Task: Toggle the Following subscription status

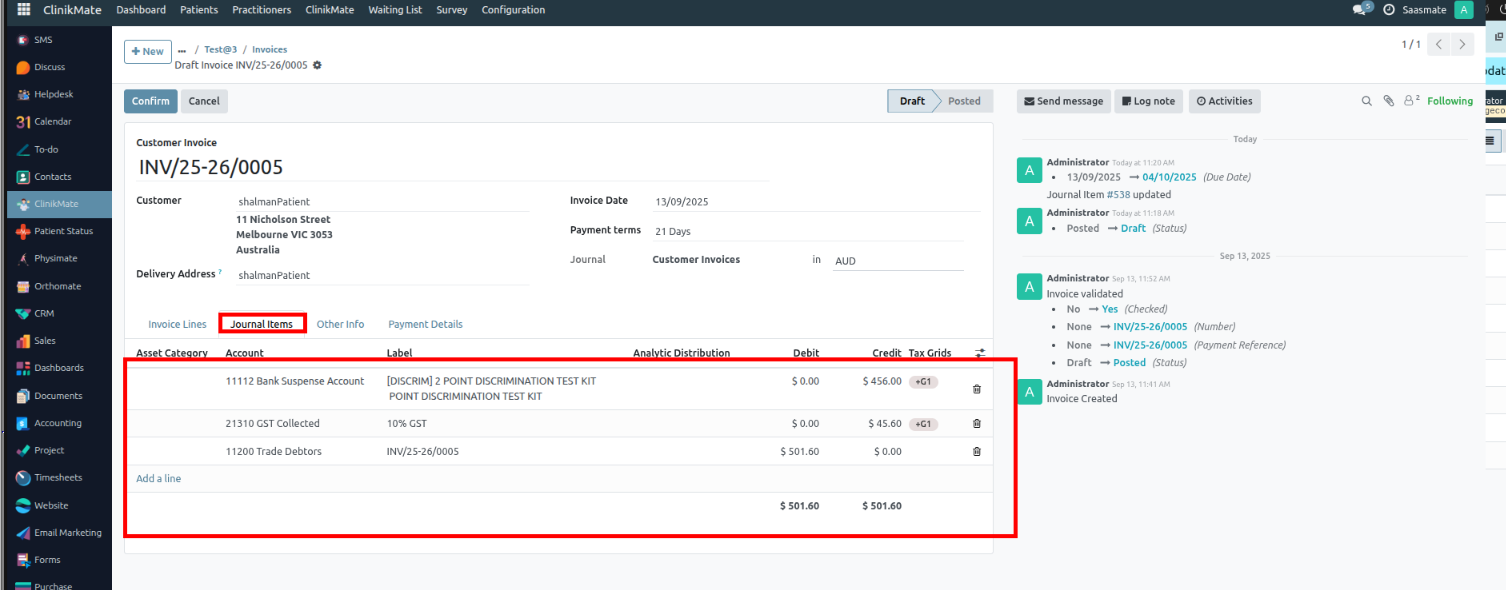Action: pos(1449,101)
